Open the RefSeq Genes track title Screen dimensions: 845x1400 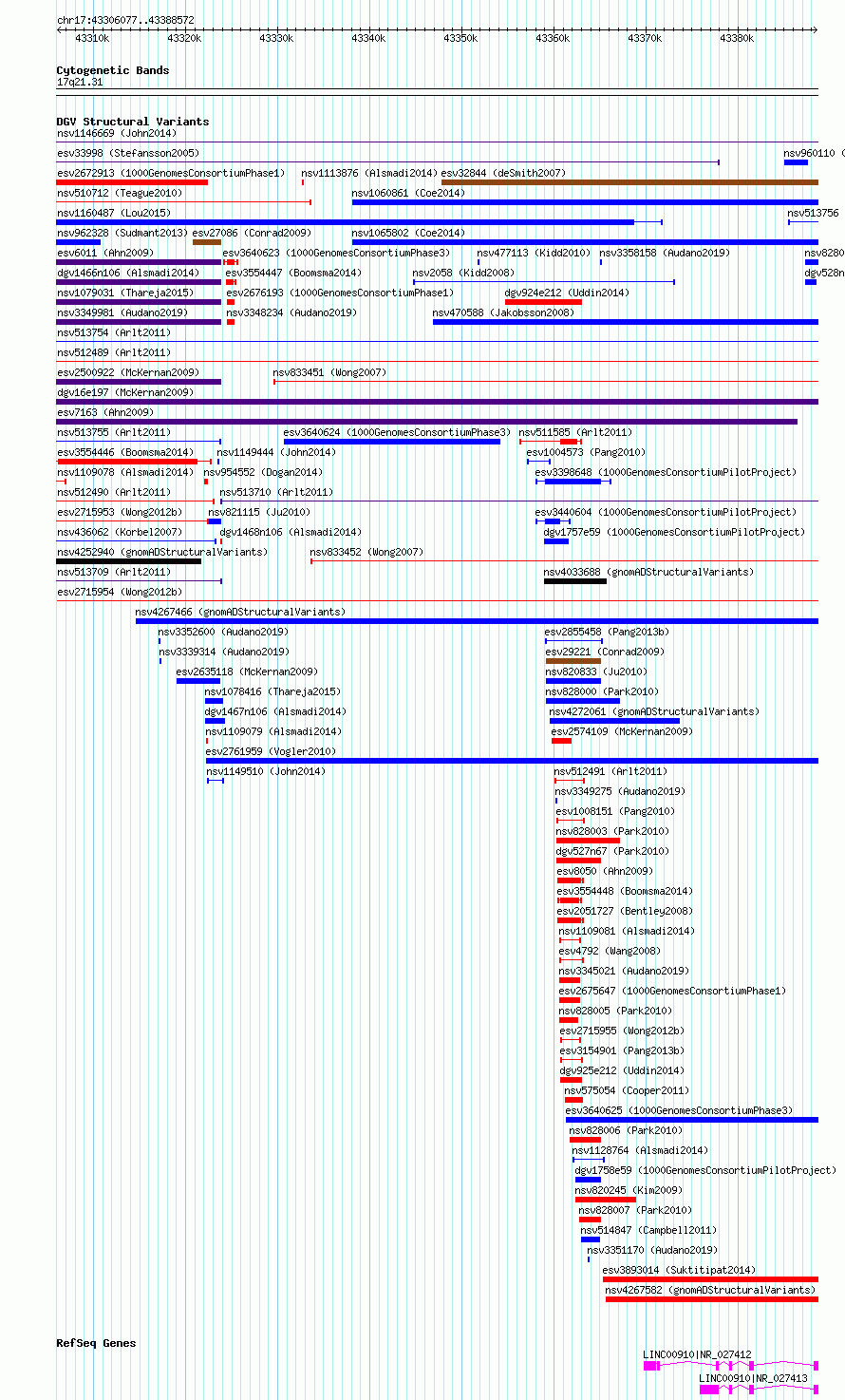coord(96,1343)
